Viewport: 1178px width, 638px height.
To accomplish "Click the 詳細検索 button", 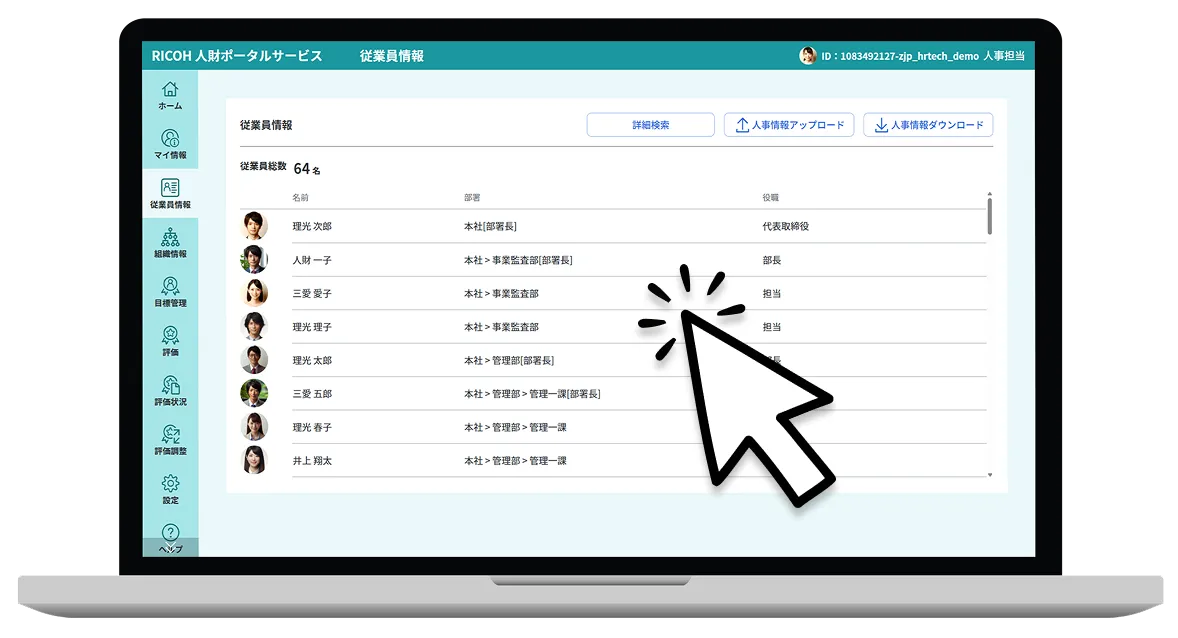I will (x=650, y=125).
